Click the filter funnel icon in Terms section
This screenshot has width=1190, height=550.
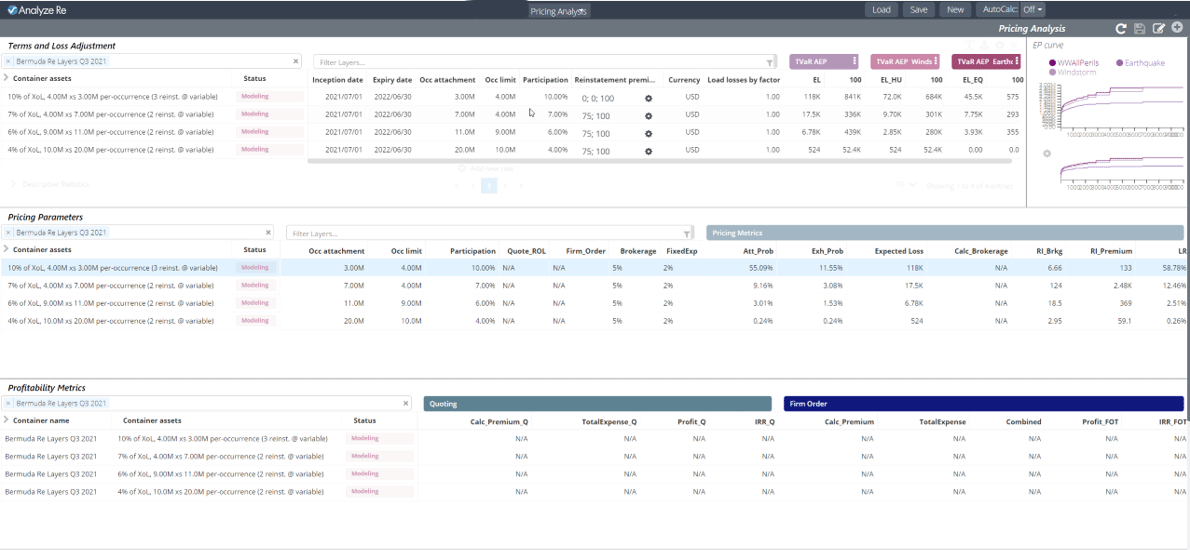769,62
